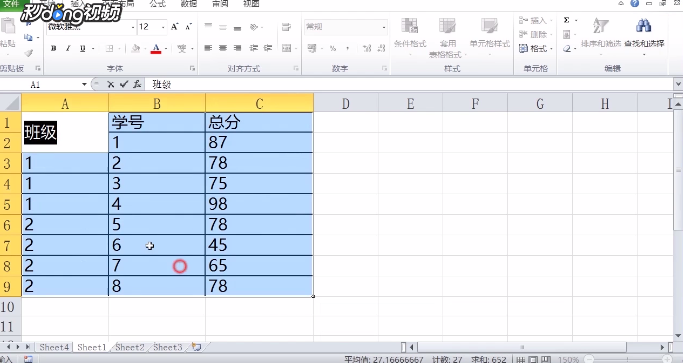The image size is (683, 363).
Task: Open Format as Table (套用表格格式)
Action: tap(447, 37)
